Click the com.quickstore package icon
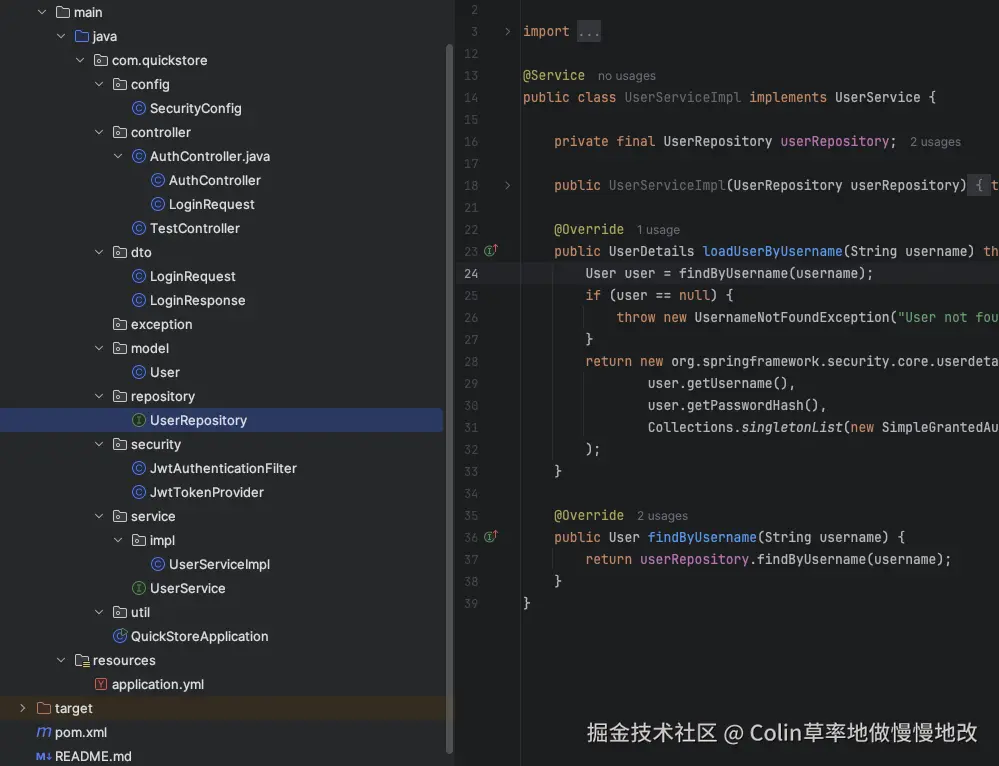The width and height of the screenshot is (999, 766). [101, 60]
